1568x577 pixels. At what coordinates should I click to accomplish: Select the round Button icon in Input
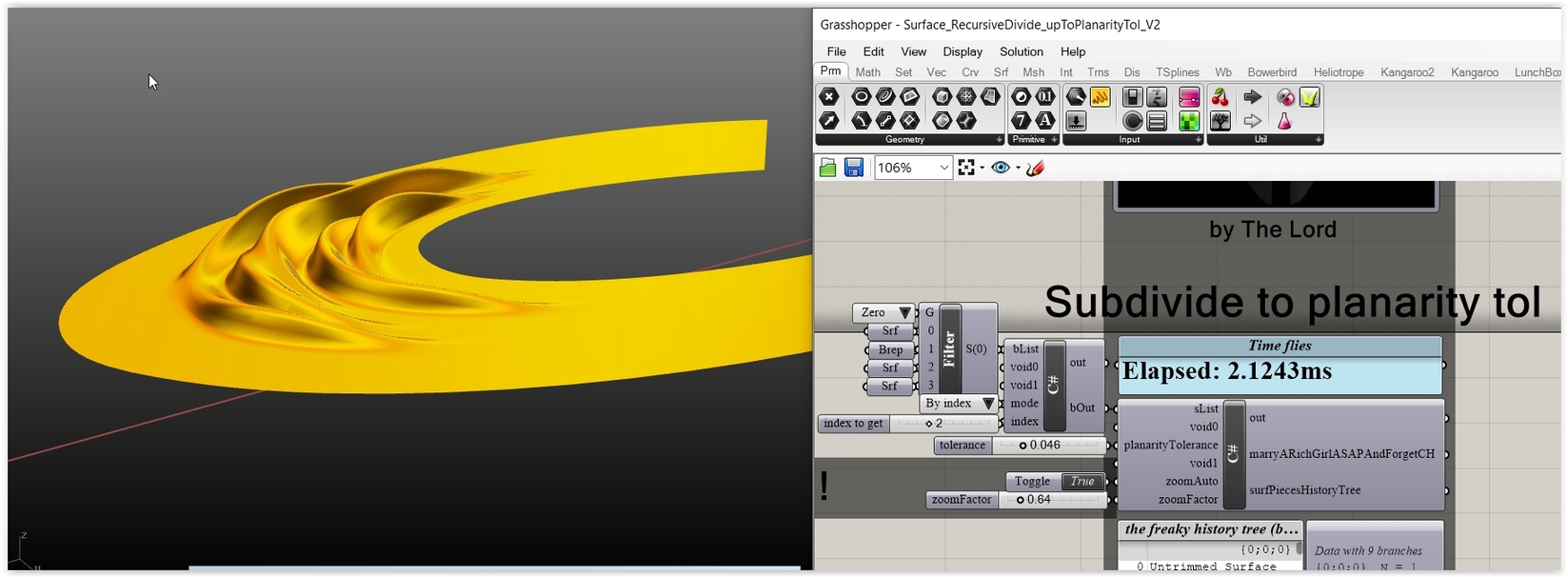(x=1132, y=121)
